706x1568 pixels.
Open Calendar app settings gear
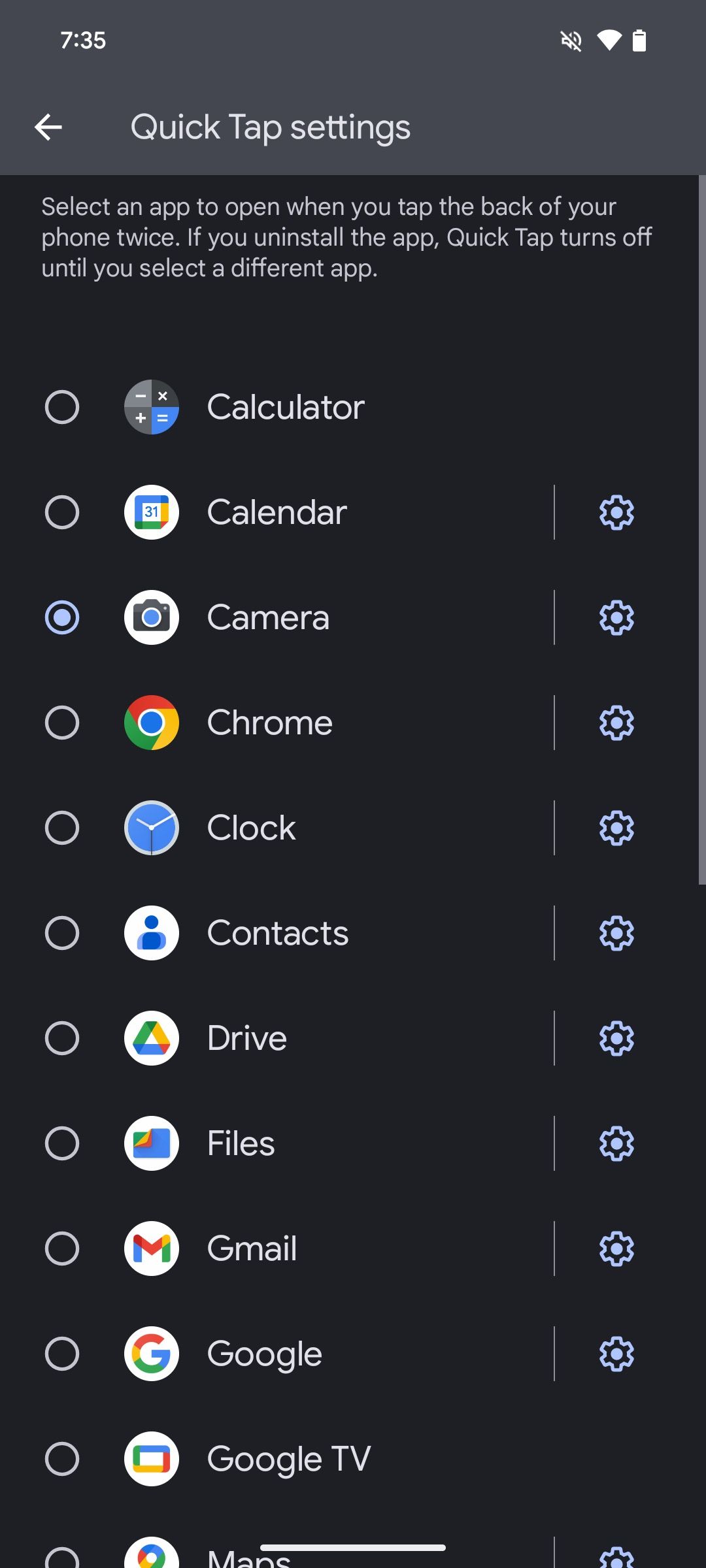pos(616,512)
